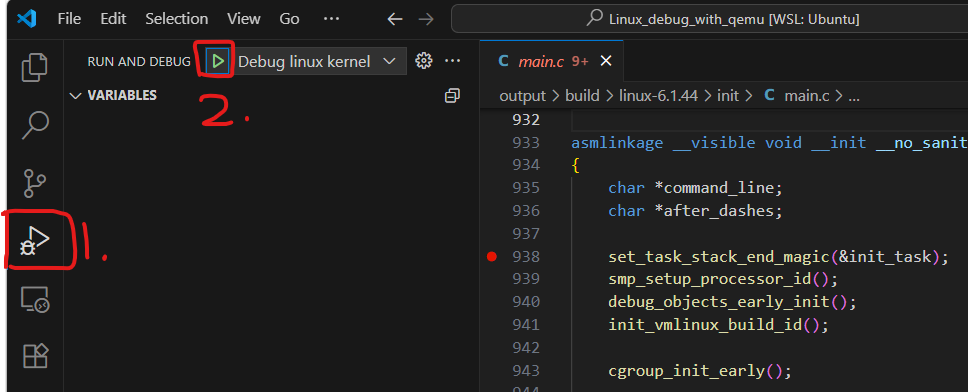This screenshot has width=968, height=392.
Task: Open the Extensions view
Action: pyautogui.click(x=35, y=357)
